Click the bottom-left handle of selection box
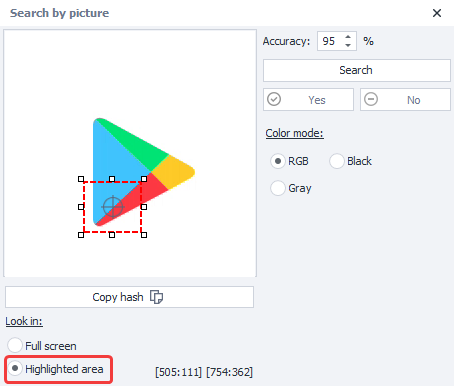454x386 pixels. pyautogui.click(x=81, y=235)
